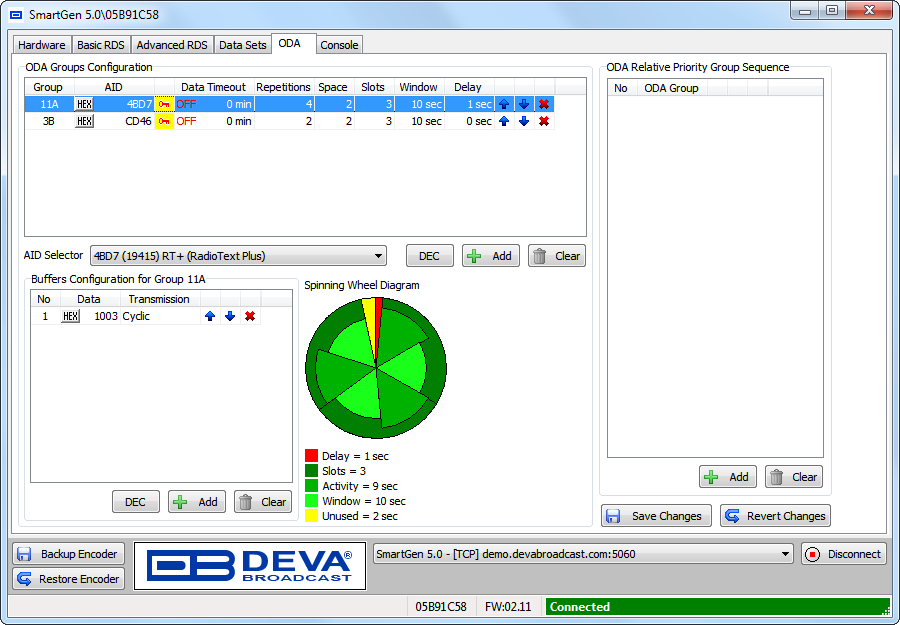Click the red Delay legend swatch
The width and height of the screenshot is (900, 625).
click(311, 456)
